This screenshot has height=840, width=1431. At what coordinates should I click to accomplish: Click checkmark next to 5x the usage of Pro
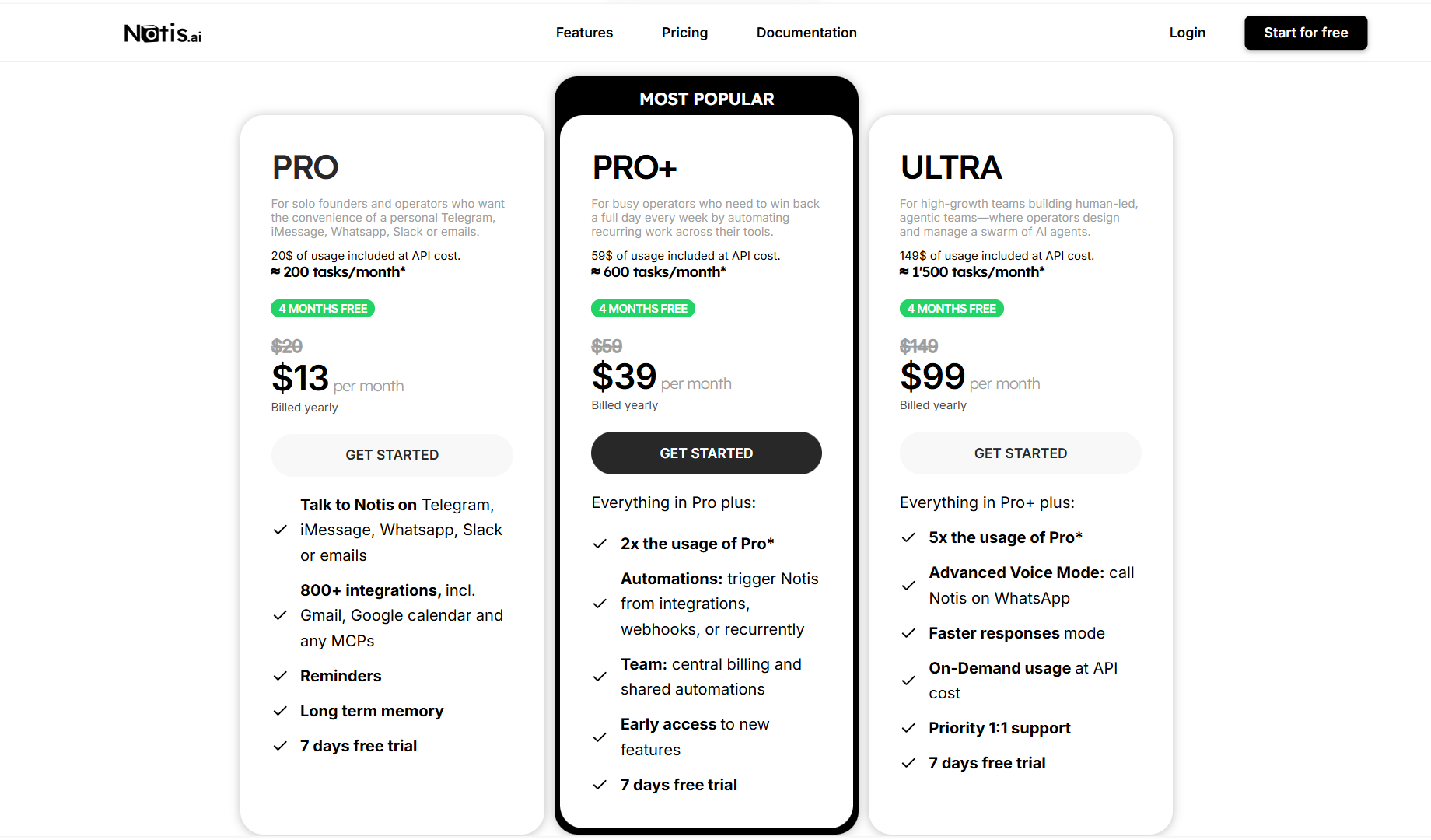908,537
